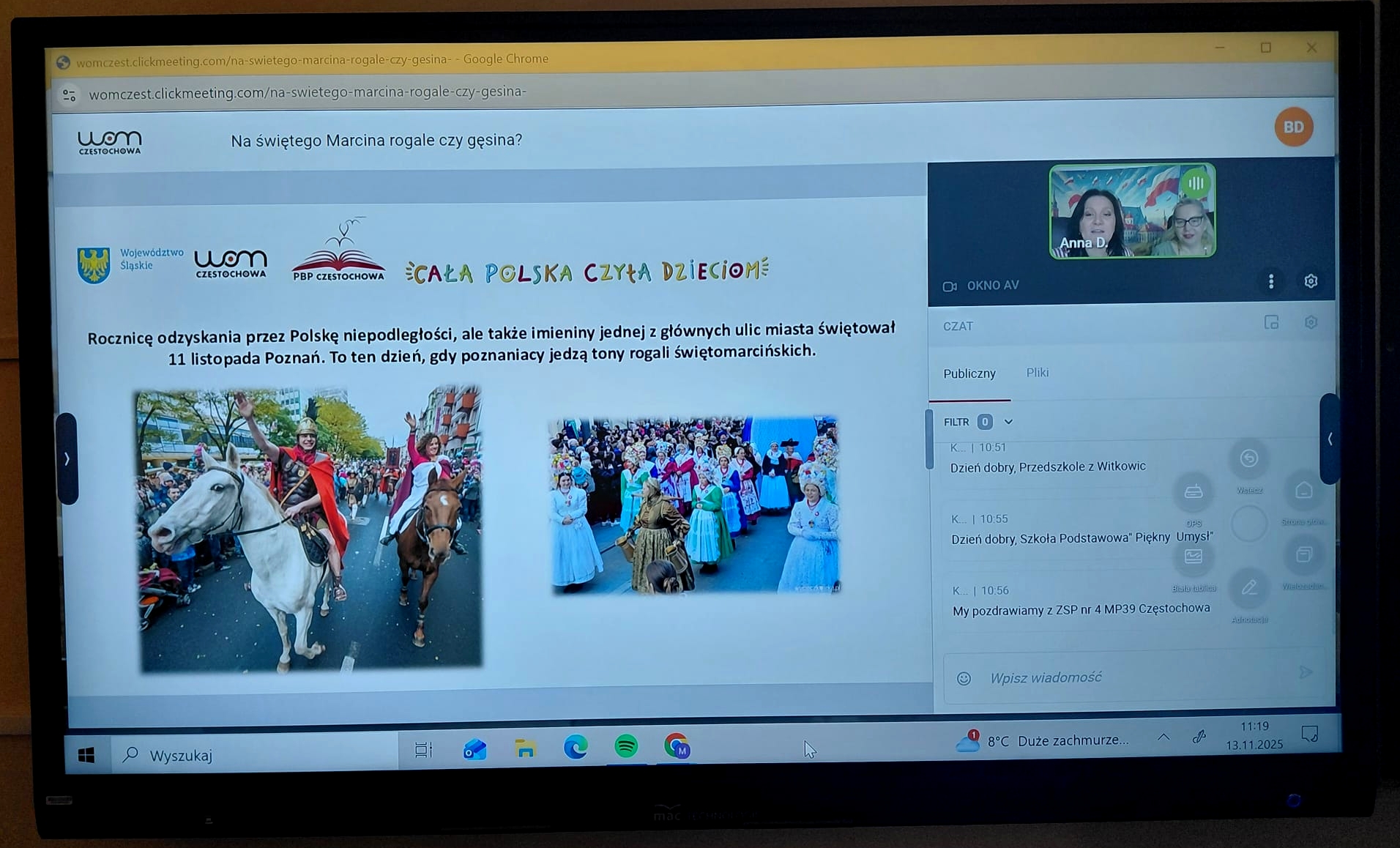Click the BD user avatar button

[x=1293, y=127]
